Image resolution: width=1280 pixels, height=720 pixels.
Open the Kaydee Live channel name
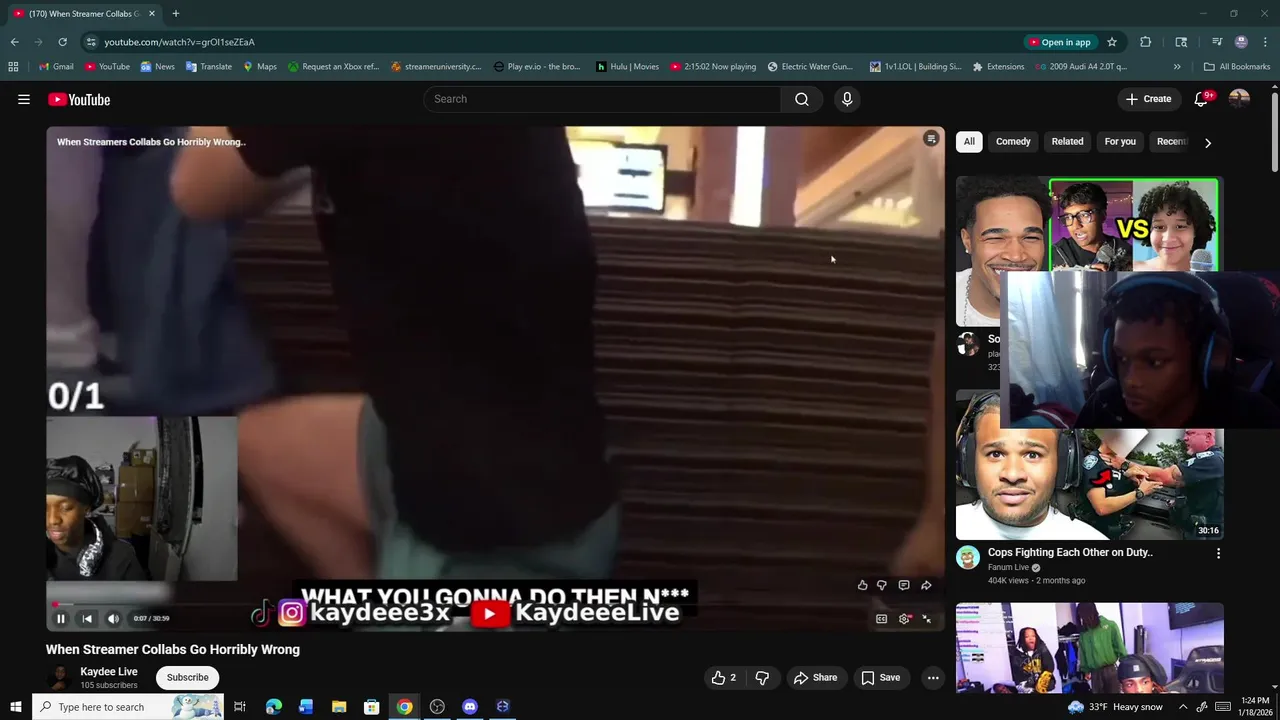tap(109, 672)
